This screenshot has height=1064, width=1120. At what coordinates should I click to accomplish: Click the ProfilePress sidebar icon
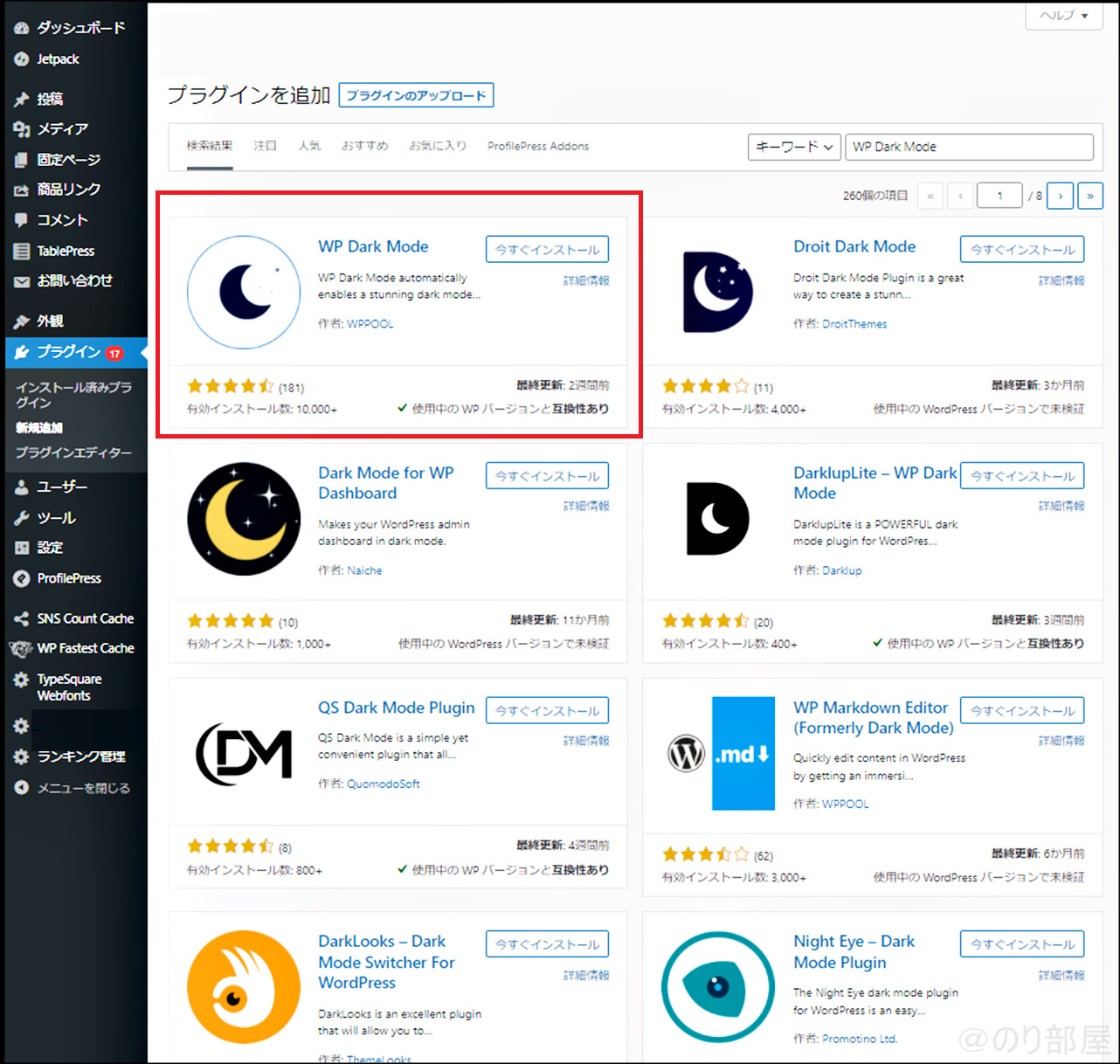[x=22, y=578]
